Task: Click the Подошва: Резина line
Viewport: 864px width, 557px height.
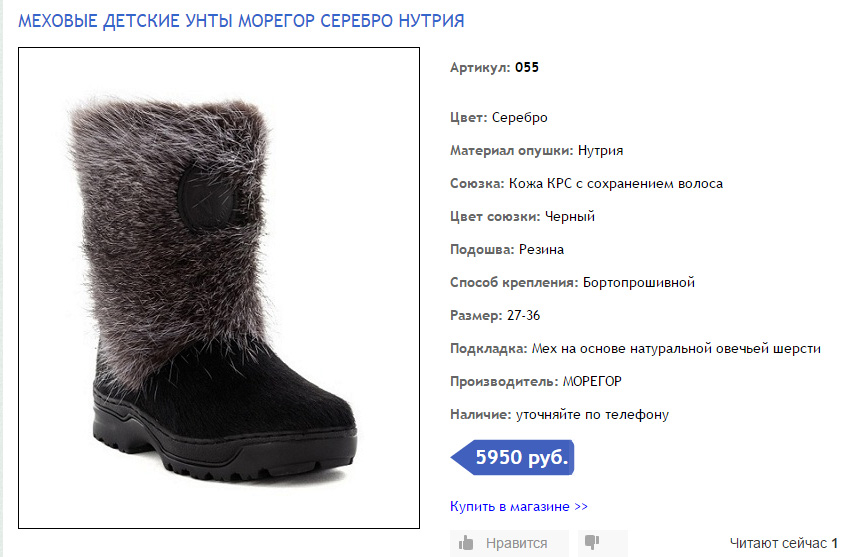Action: point(507,249)
